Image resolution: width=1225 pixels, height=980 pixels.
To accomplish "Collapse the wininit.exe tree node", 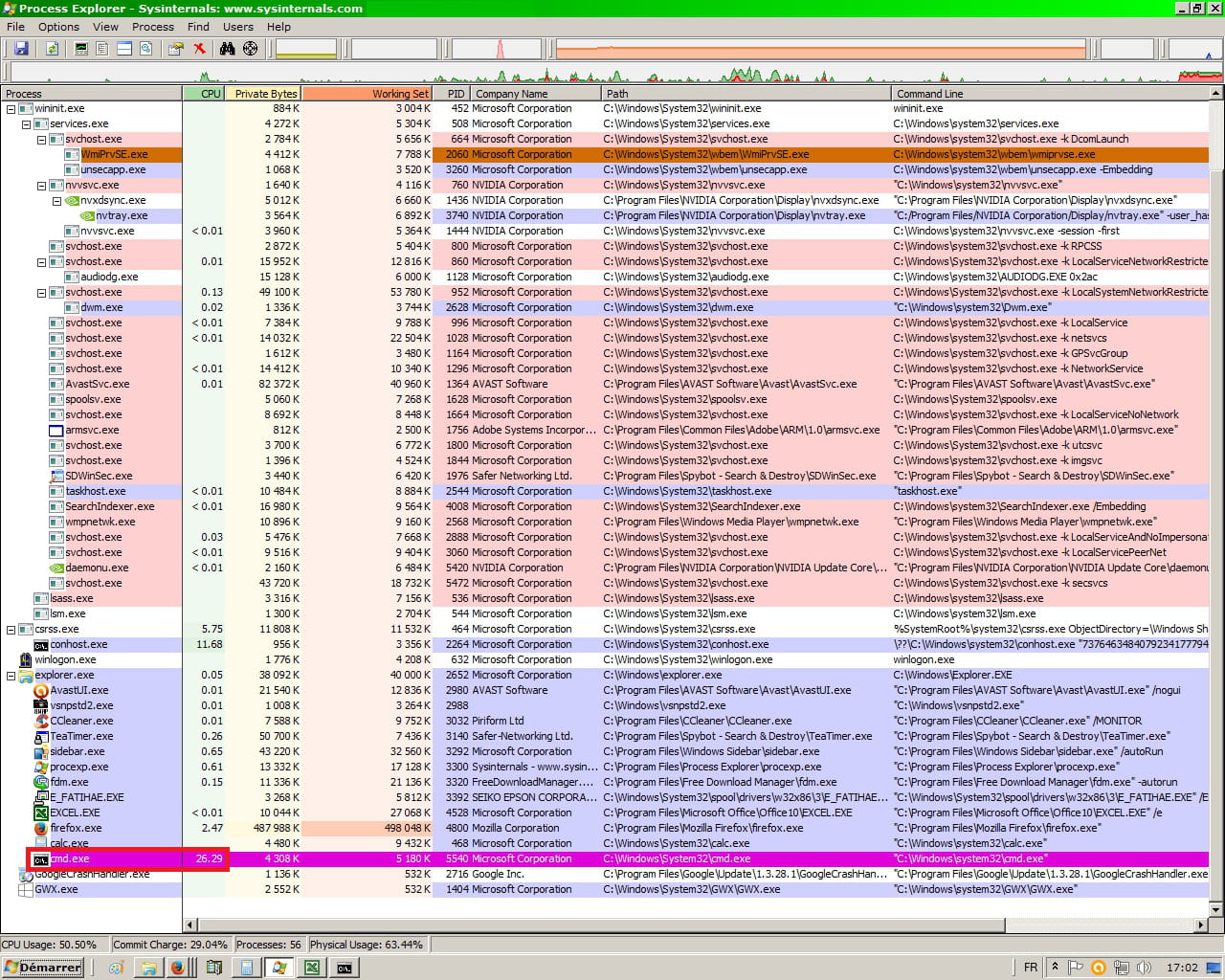I will pos(11,109).
